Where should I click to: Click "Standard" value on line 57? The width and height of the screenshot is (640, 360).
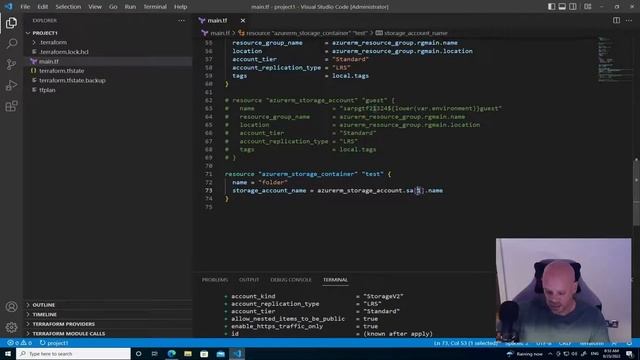coord(350,59)
